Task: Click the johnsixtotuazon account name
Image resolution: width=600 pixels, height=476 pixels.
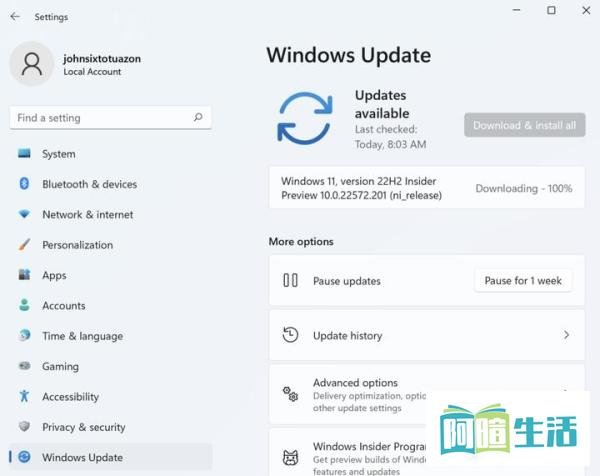Action: pos(102,58)
